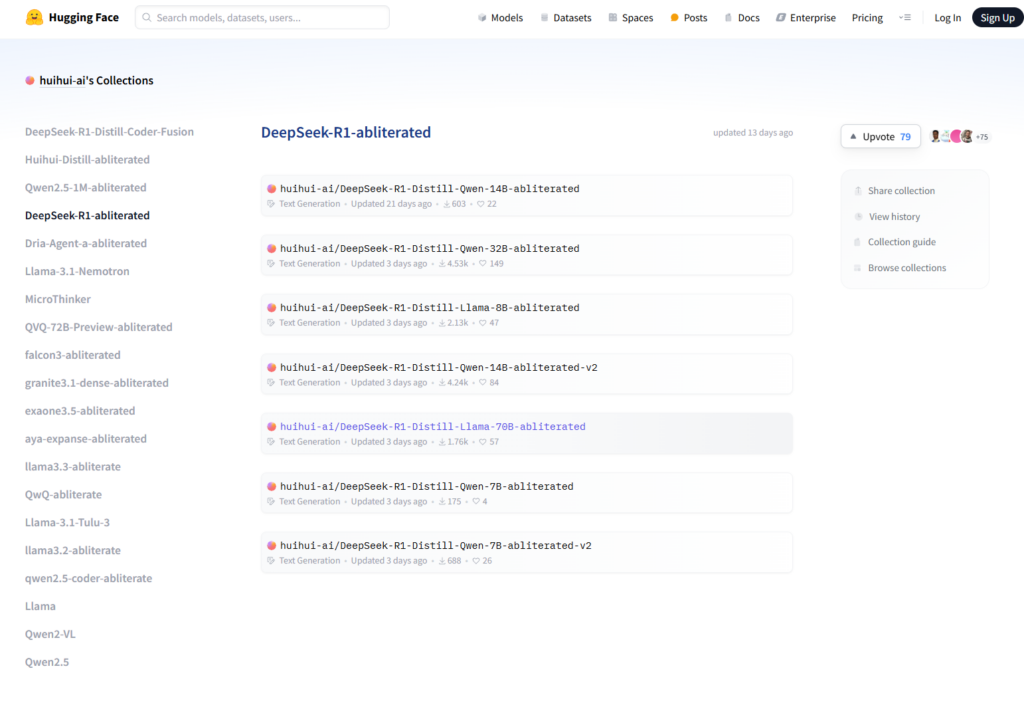Click avatar icon of Qwen-32B-abliterated model
The width and height of the screenshot is (1024, 723).
coord(272,249)
